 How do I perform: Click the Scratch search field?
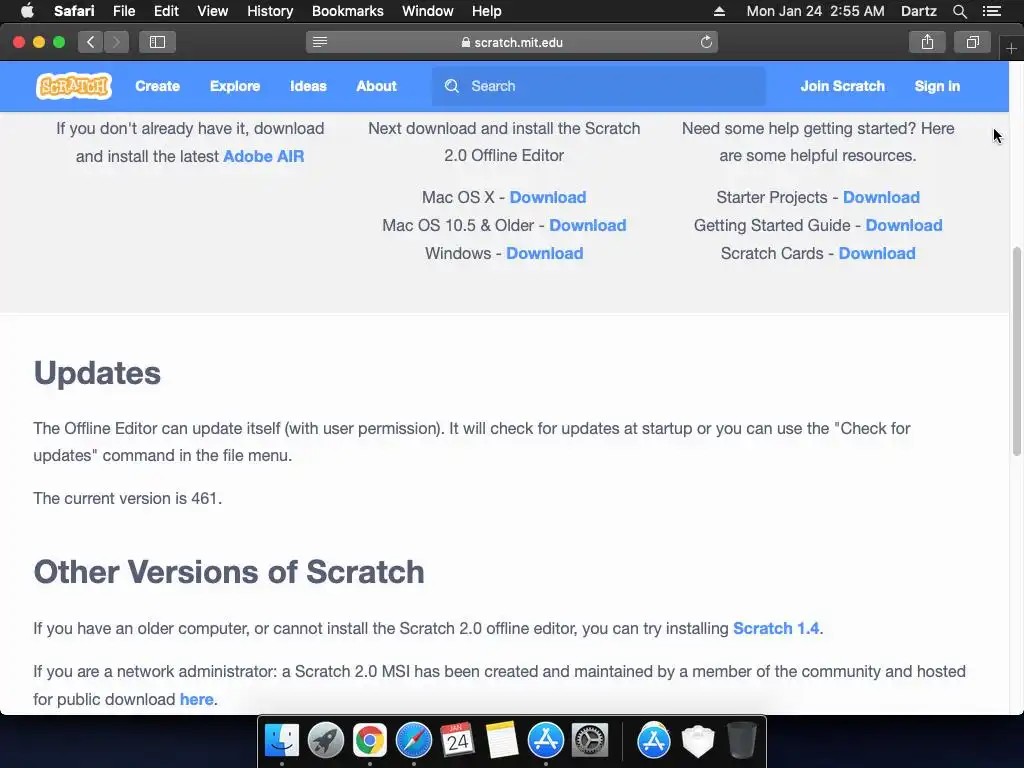click(x=598, y=86)
